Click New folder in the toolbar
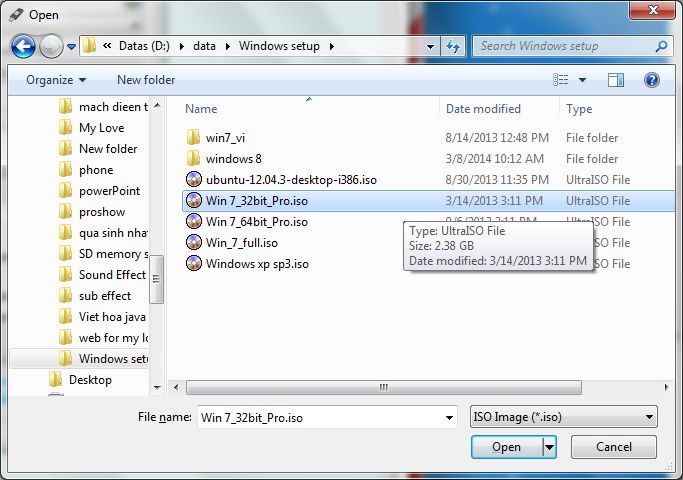Viewport: 683px width, 480px height. point(146,80)
